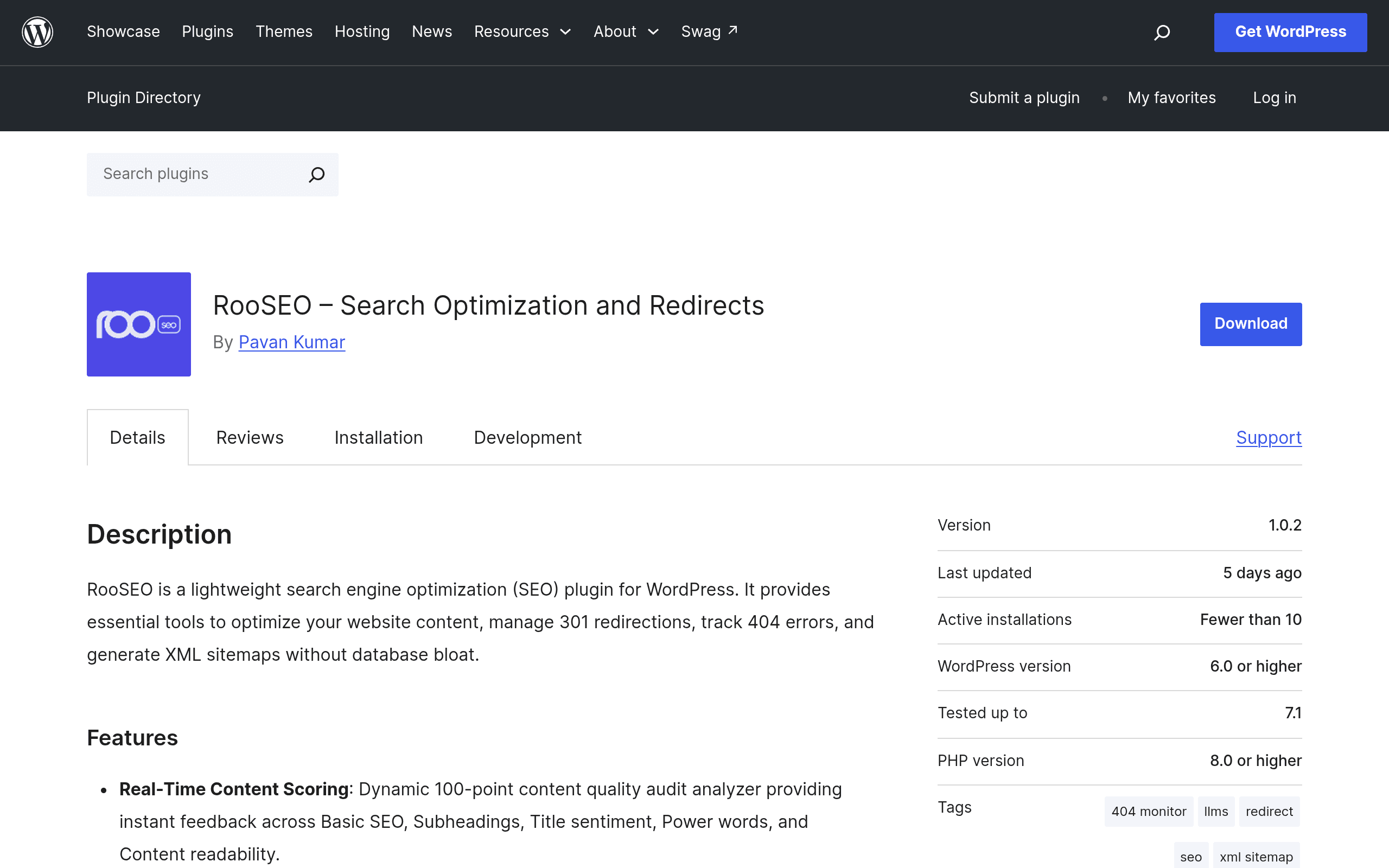Click the WordPress logo icon
This screenshot has height=868, width=1389.
pyautogui.click(x=37, y=32)
